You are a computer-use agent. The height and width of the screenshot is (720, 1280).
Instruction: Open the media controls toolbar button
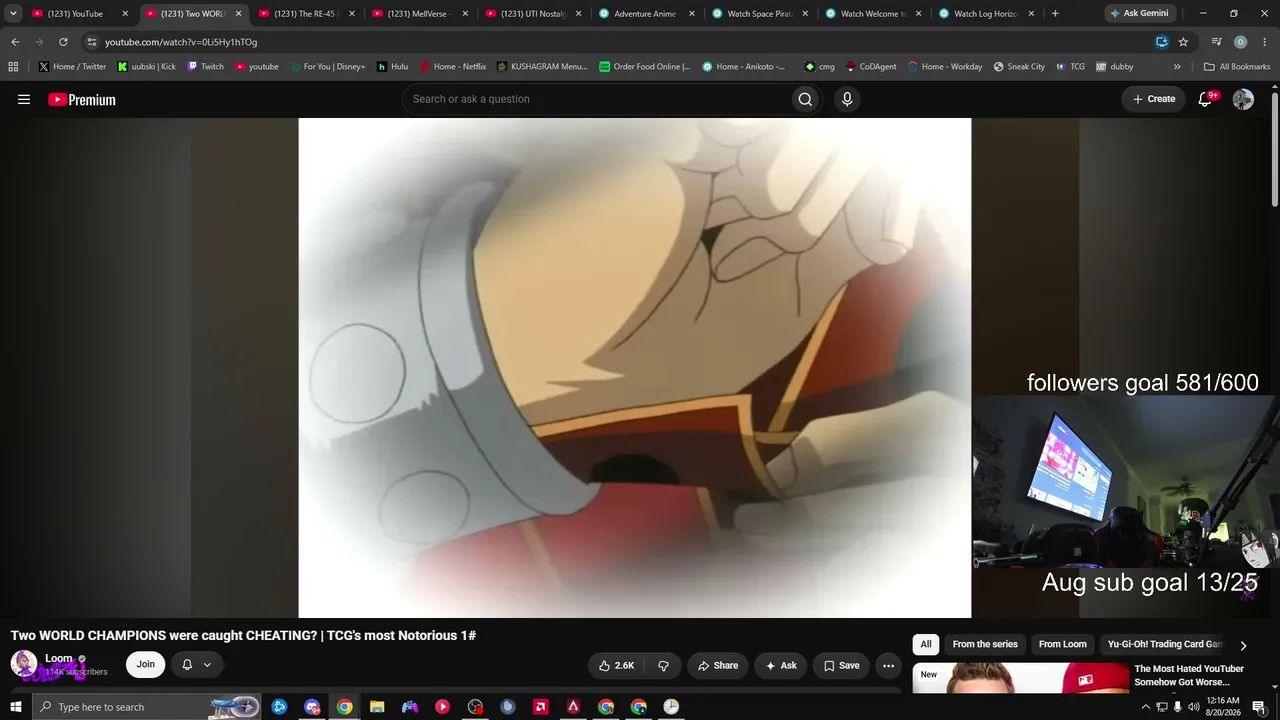(x=1216, y=42)
